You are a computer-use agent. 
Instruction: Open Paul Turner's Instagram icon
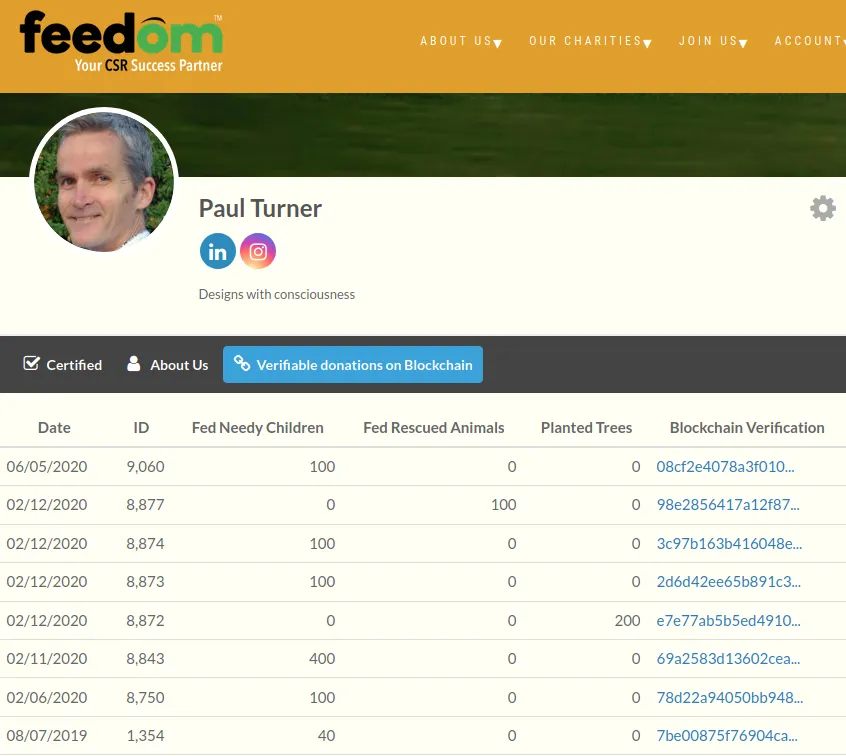point(258,251)
